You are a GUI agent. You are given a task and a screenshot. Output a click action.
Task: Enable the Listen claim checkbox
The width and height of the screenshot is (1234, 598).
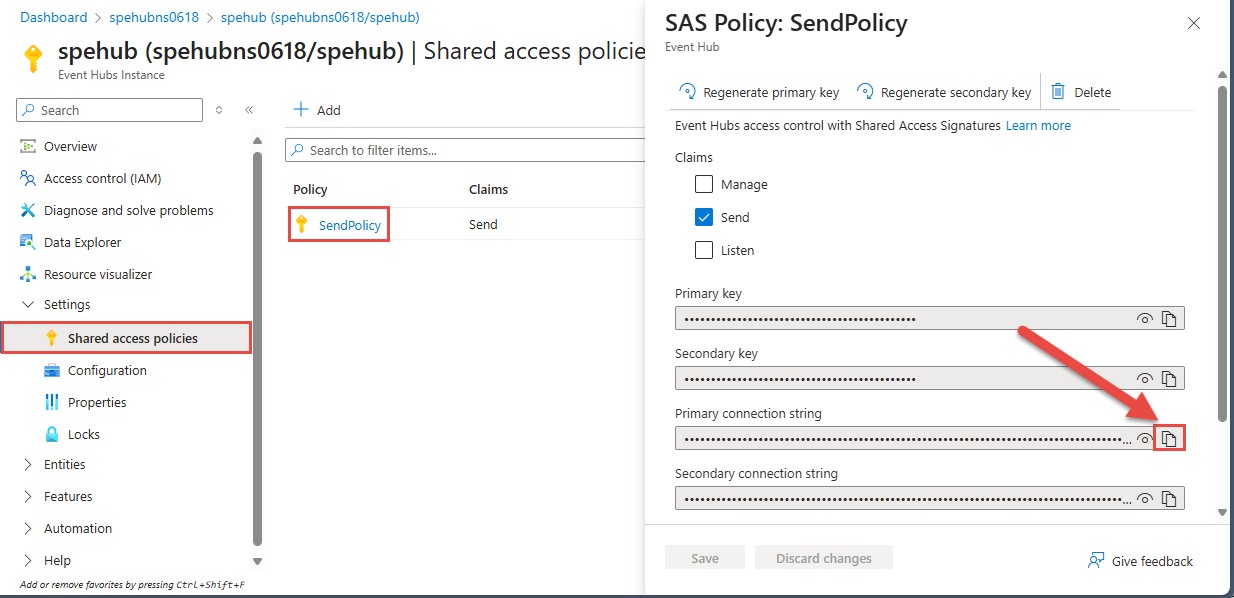(704, 250)
